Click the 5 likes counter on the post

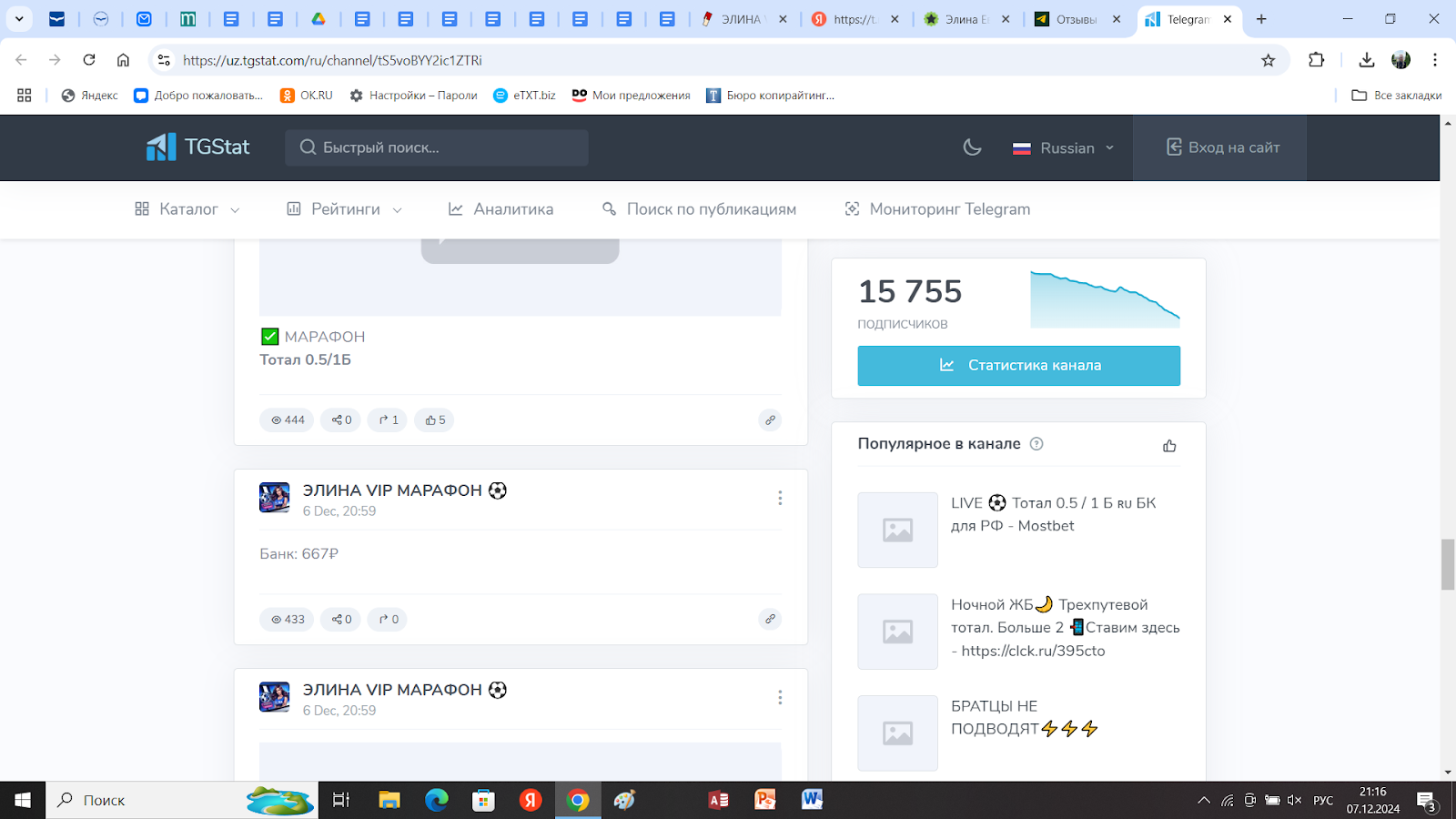coord(435,420)
